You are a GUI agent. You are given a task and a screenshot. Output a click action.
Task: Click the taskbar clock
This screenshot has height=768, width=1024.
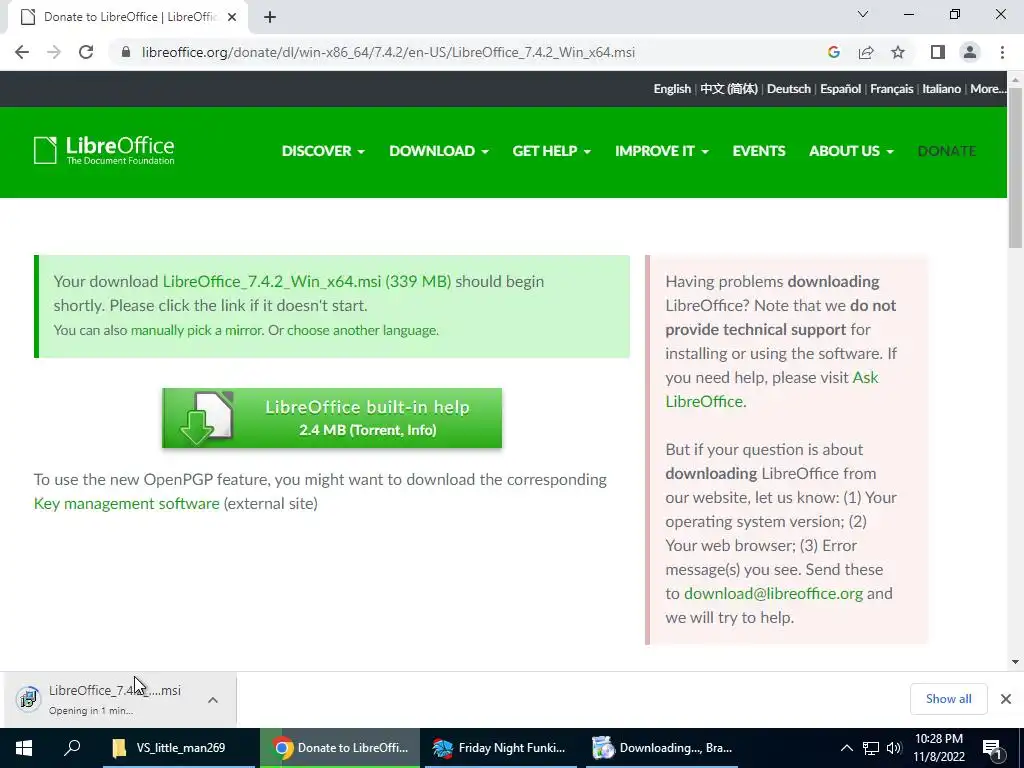point(938,748)
